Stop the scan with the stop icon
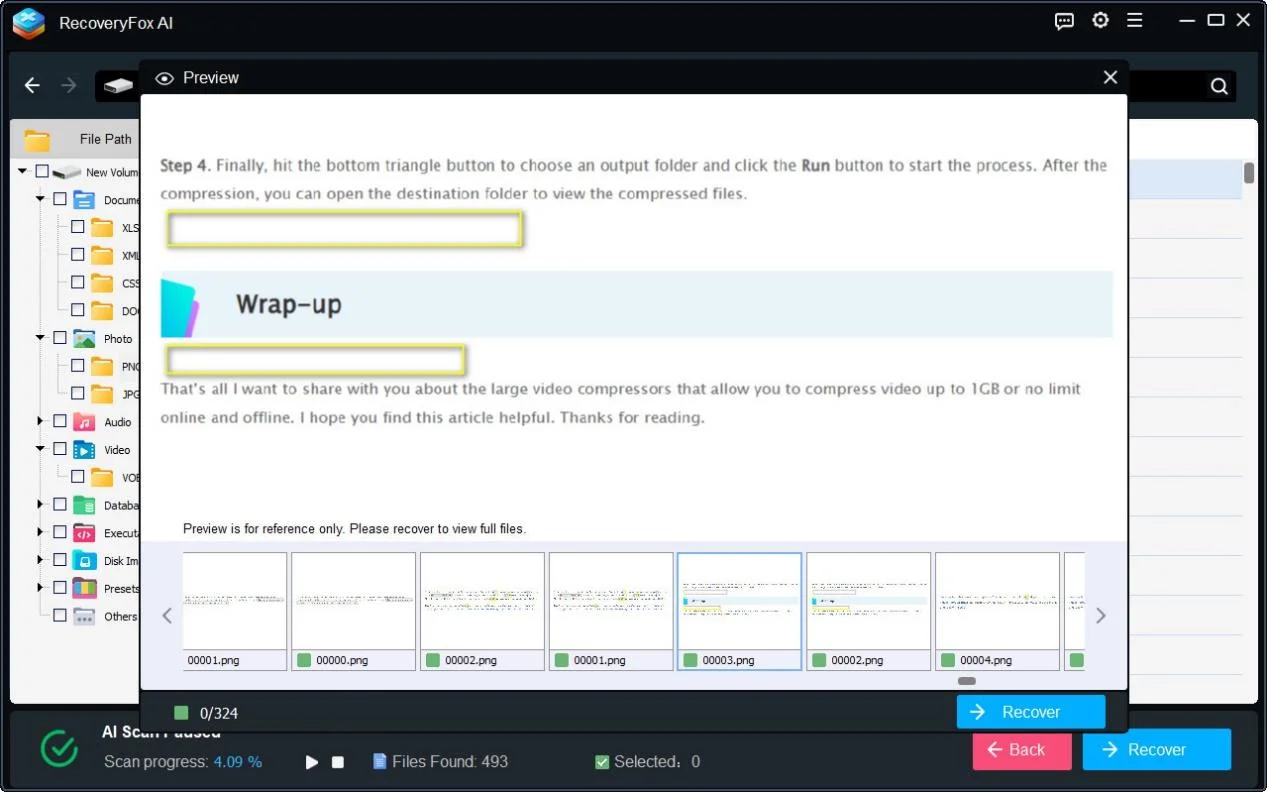This screenshot has height=792, width=1267. (338, 762)
